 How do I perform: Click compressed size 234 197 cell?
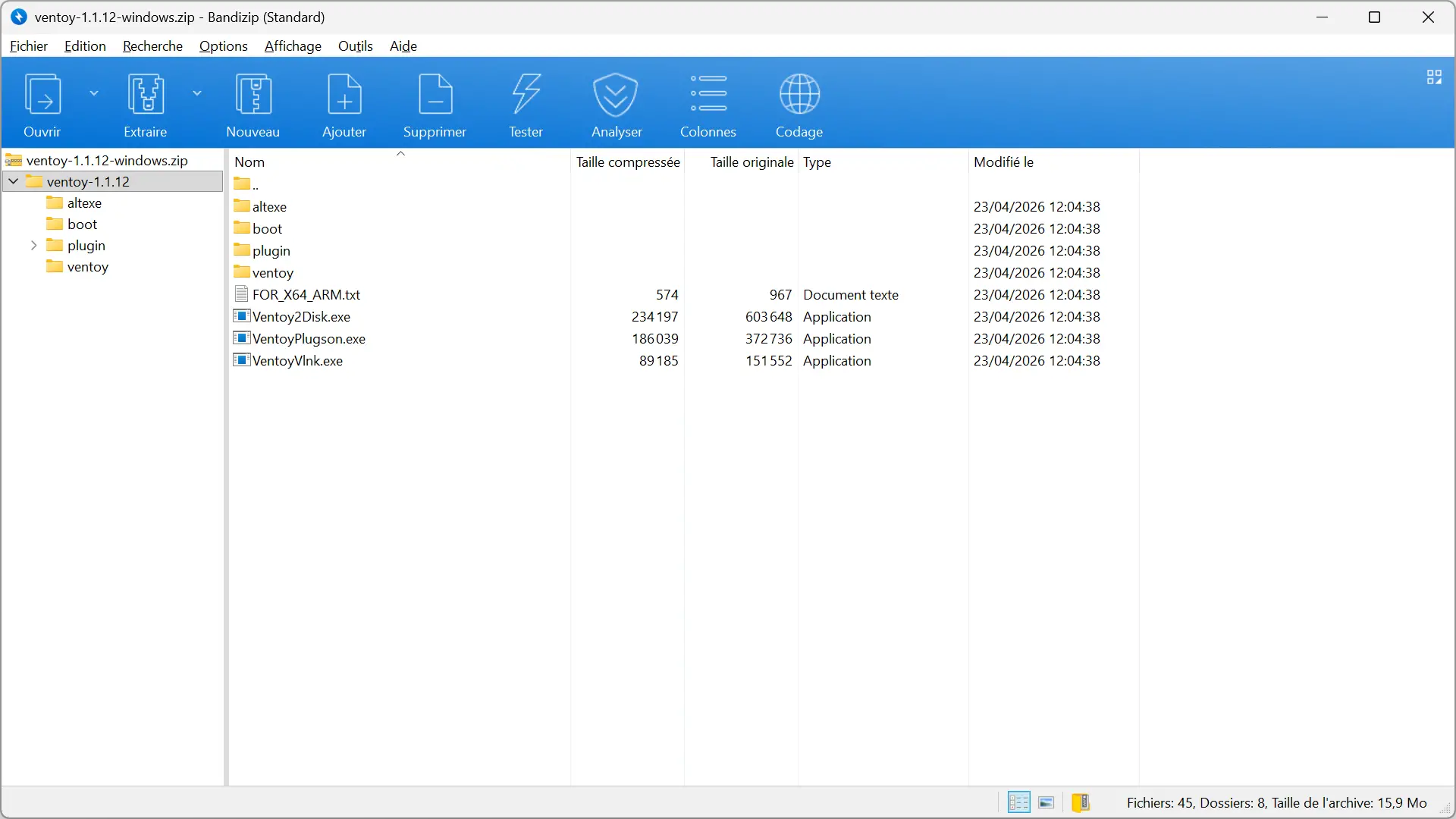[x=655, y=316]
